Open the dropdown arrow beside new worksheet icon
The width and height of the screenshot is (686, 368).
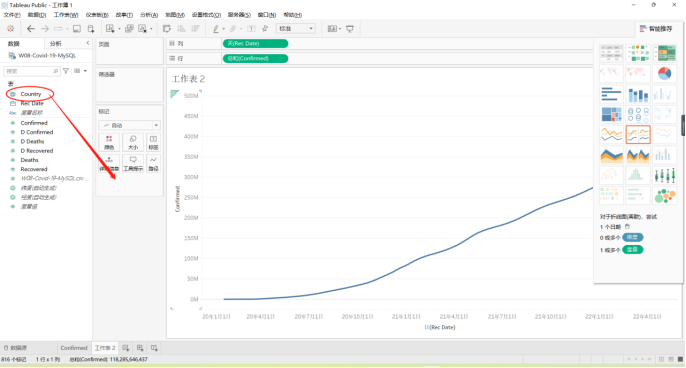[119, 29]
